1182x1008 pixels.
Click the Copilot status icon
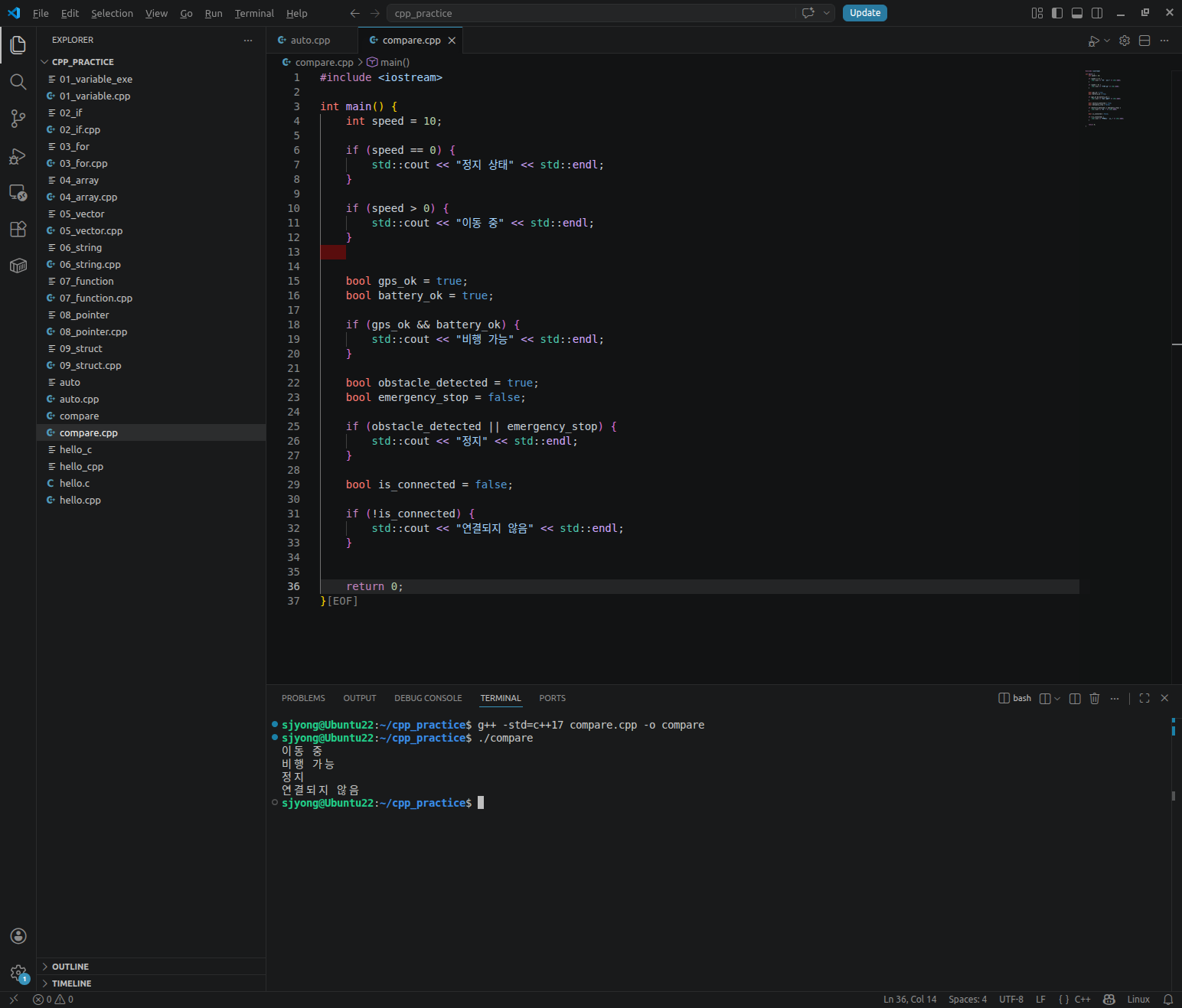tap(1109, 1000)
